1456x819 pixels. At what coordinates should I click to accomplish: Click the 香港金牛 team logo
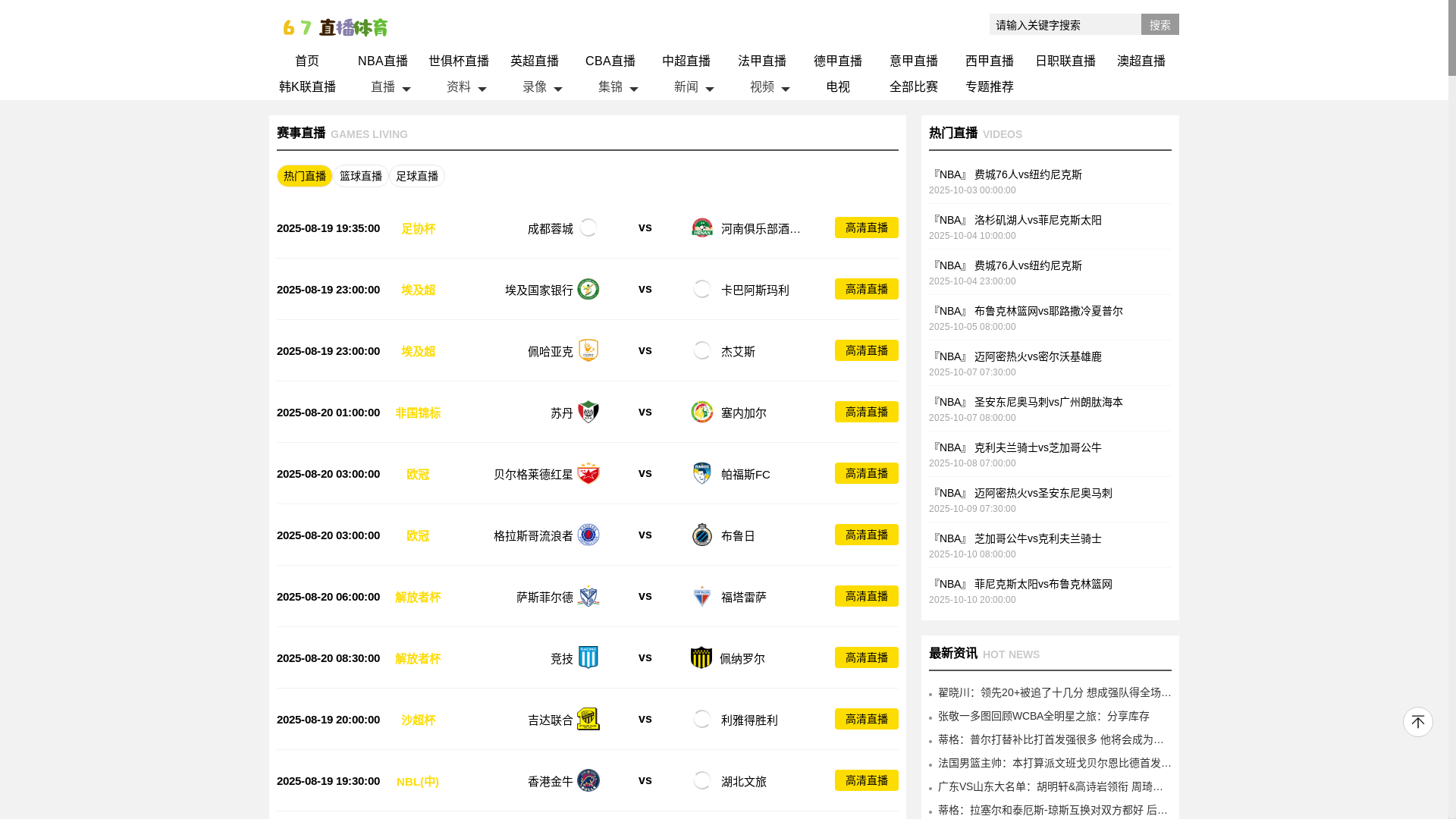[x=588, y=780]
